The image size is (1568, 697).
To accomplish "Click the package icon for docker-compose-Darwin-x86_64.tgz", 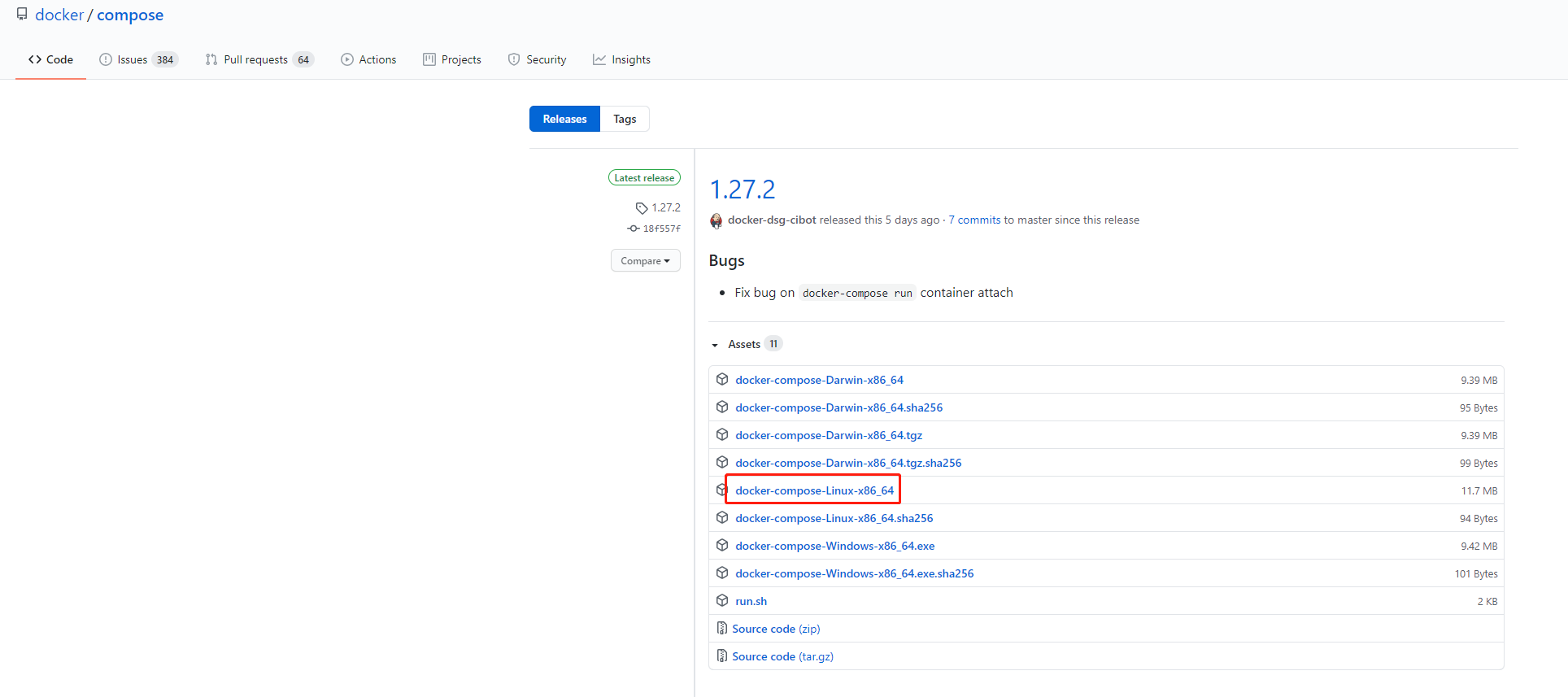I will pyautogui.click(x=722, y=434).
